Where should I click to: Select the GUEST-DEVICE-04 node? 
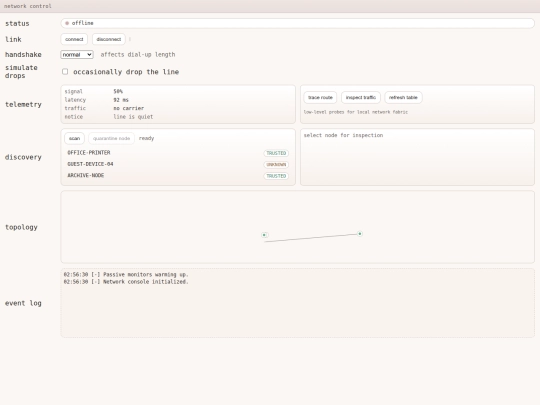(178, 164)
